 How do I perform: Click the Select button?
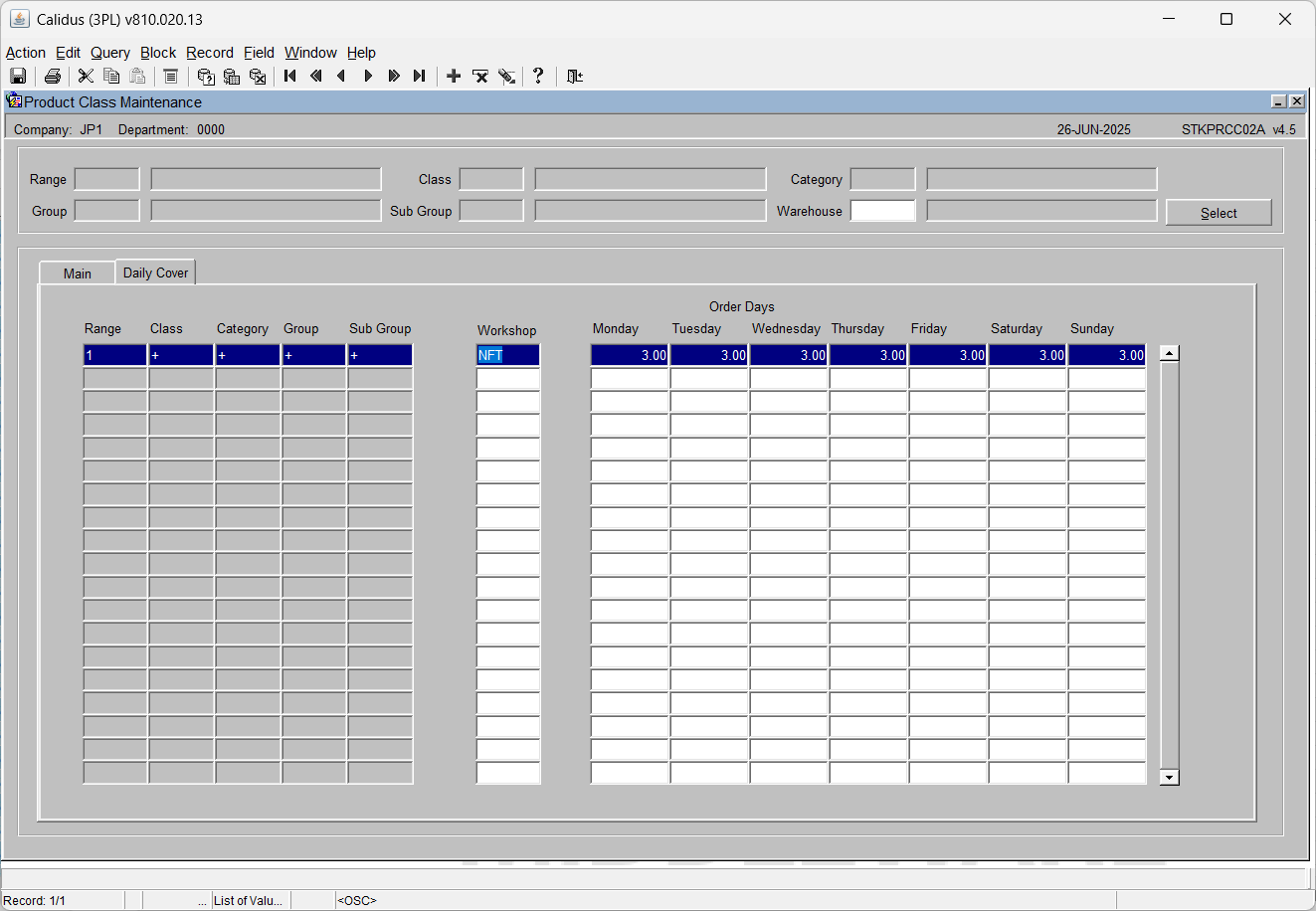pyautogui.click(x=1219, y=213)
